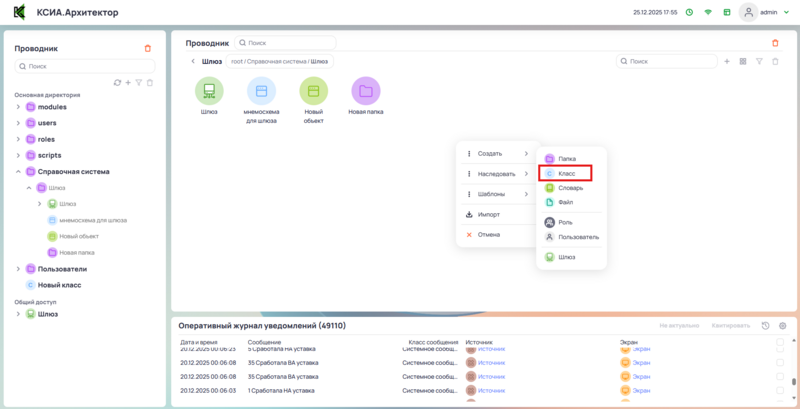Screen dimensions: 800x409
Task: Choose Импорт from the context menu
Action: pos(489,214)
